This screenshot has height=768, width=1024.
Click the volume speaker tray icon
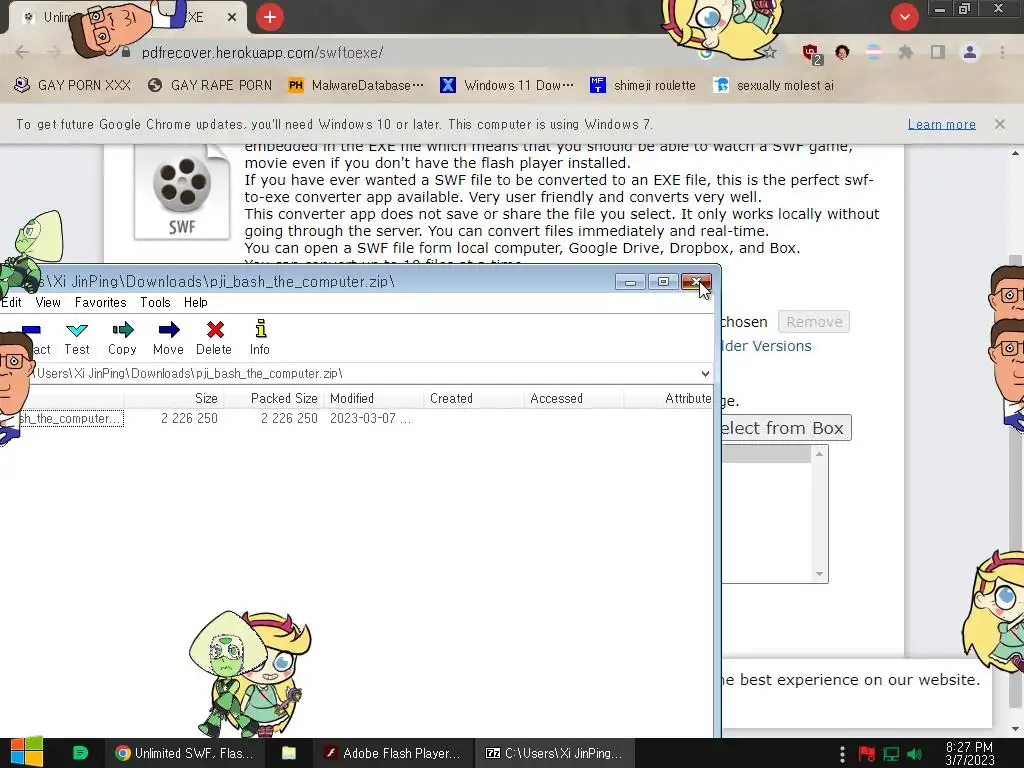point(914,754)
